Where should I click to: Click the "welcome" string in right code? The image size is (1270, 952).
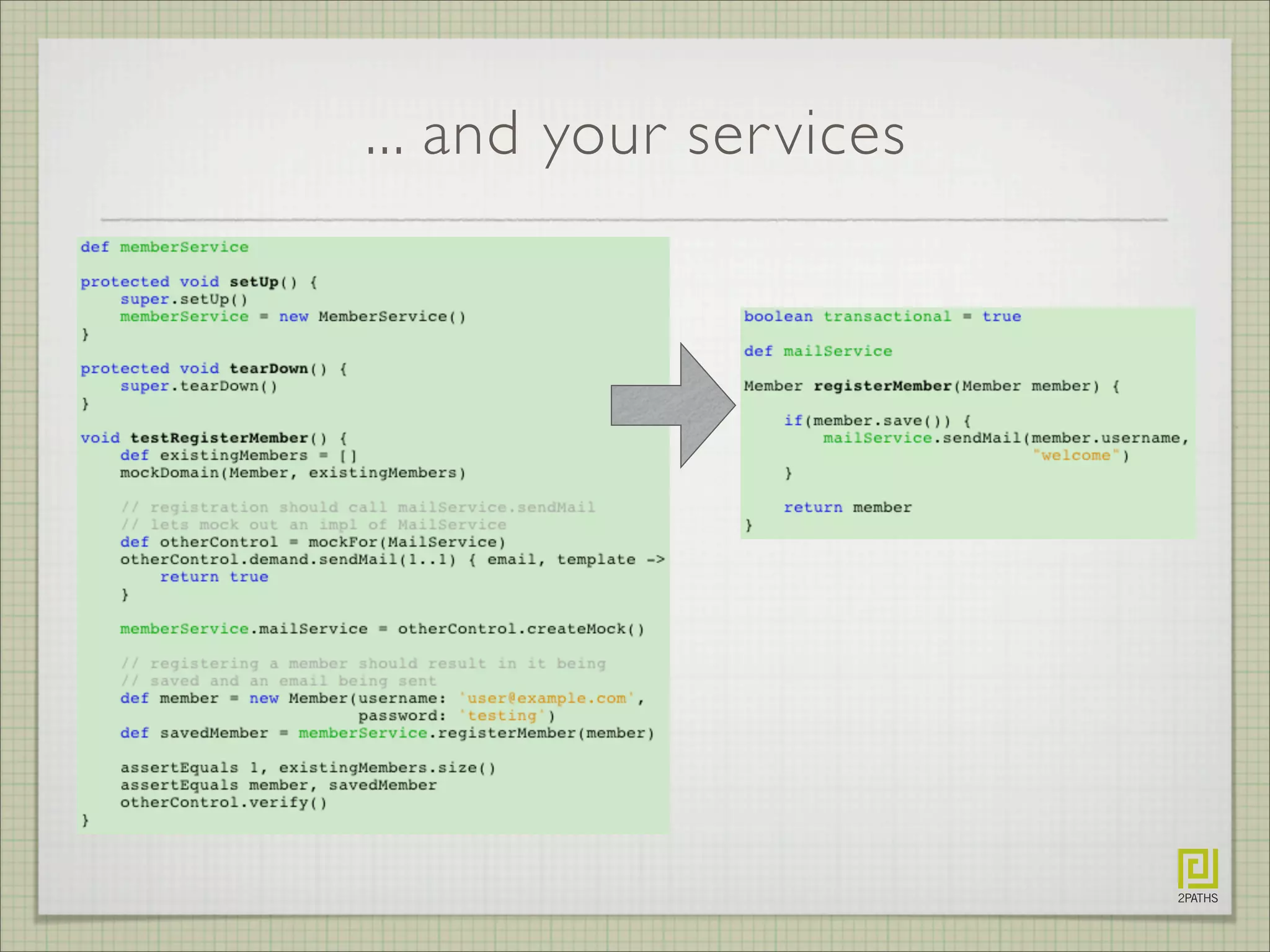pos(1076,456)
